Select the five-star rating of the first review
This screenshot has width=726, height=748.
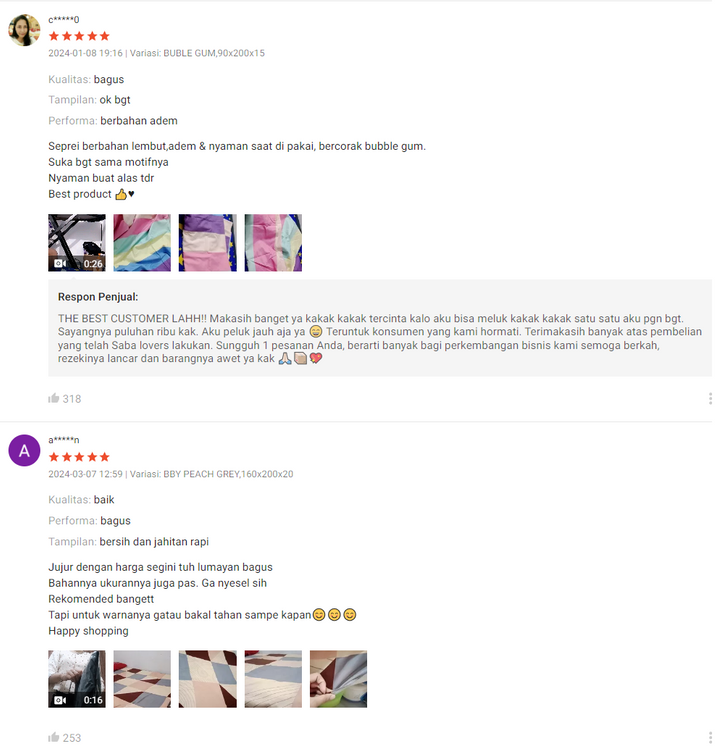(x=79, y=36)
